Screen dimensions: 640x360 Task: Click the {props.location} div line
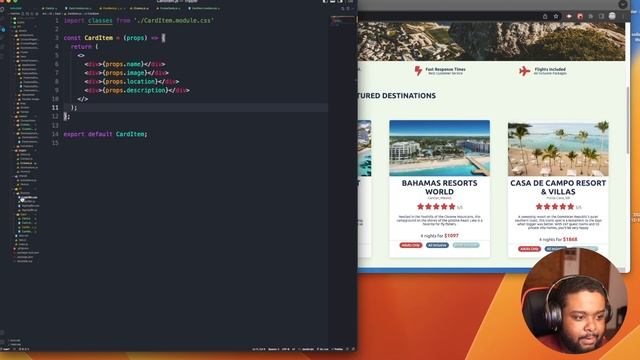click(131, 82)
